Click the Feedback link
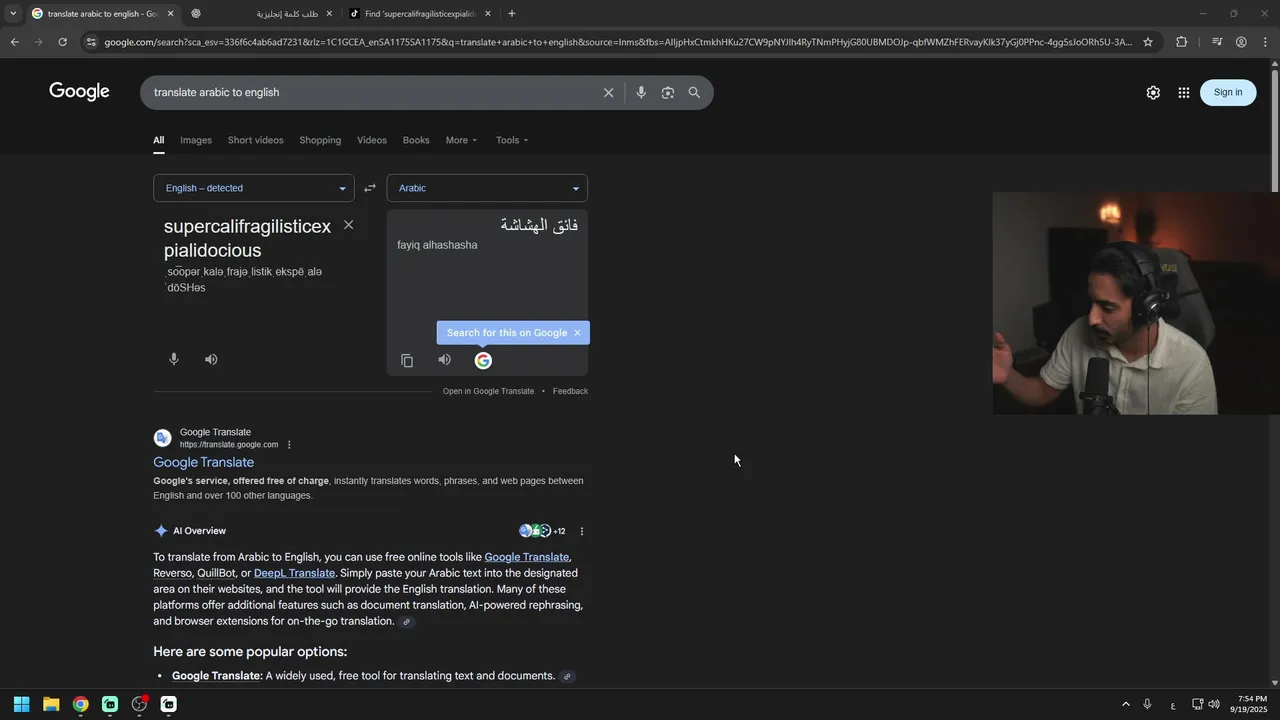Screen dimensions: 1280x720 click(x=570, y=391)
